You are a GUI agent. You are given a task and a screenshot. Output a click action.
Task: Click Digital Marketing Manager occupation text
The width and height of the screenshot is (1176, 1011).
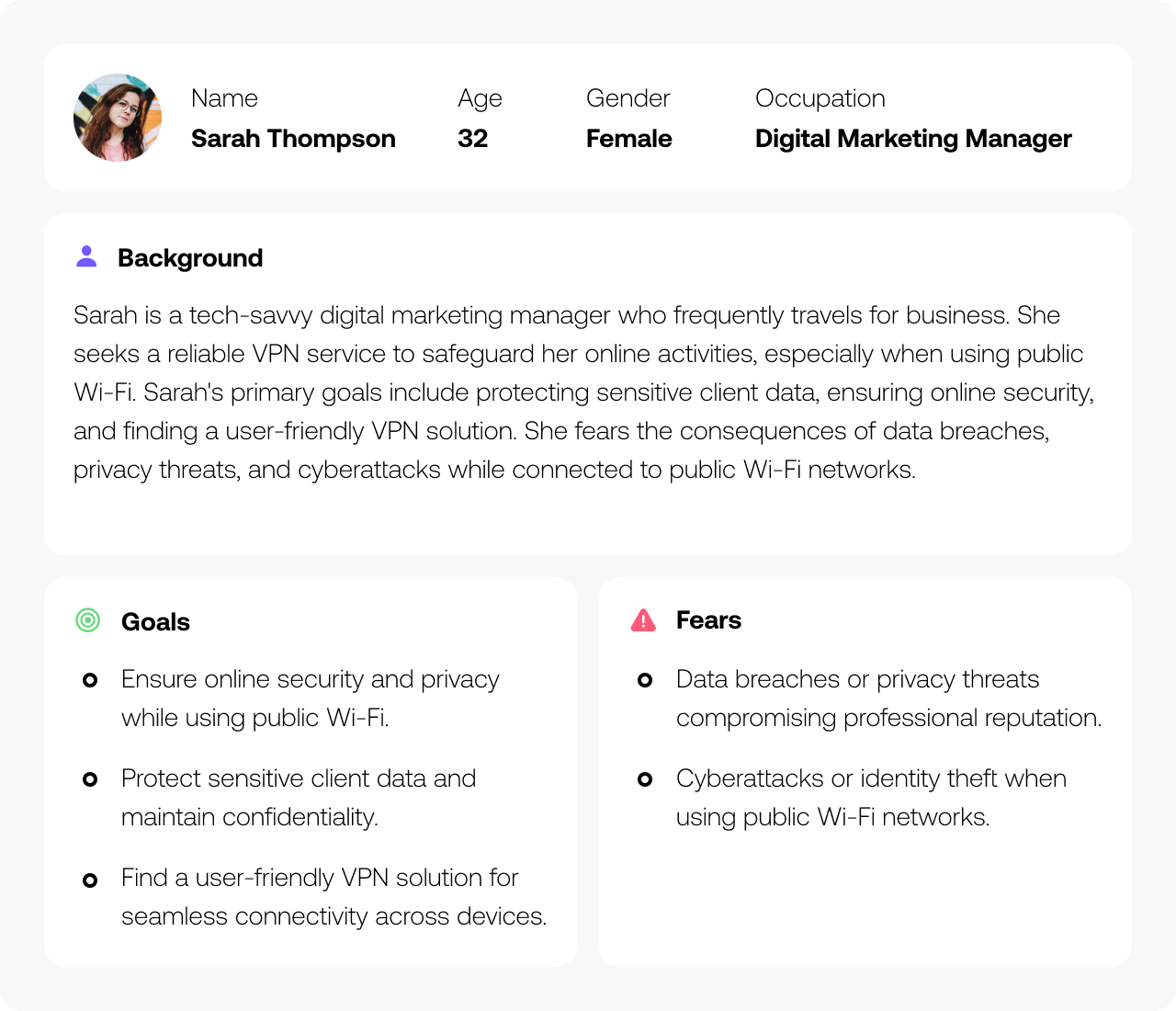click(913, 139)
